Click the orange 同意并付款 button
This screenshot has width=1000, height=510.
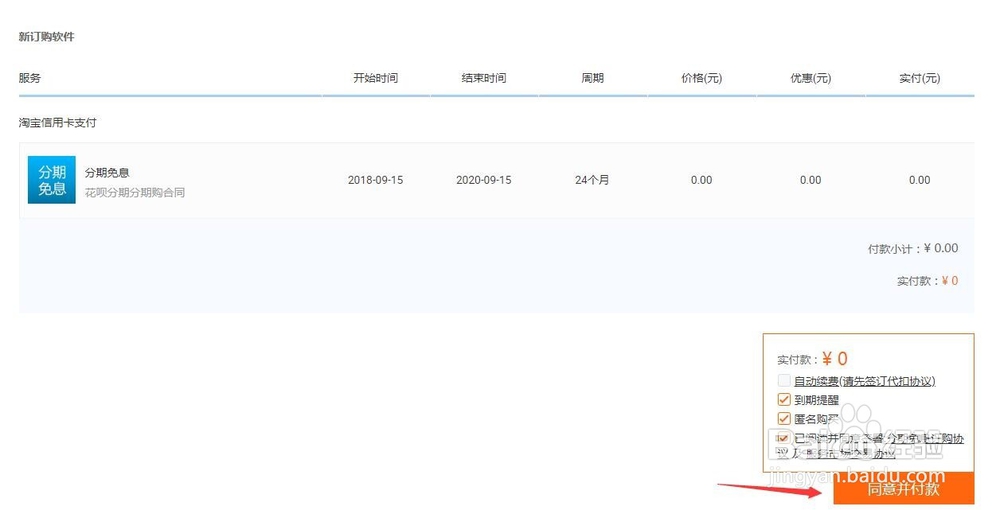click(x=904, y=489)
